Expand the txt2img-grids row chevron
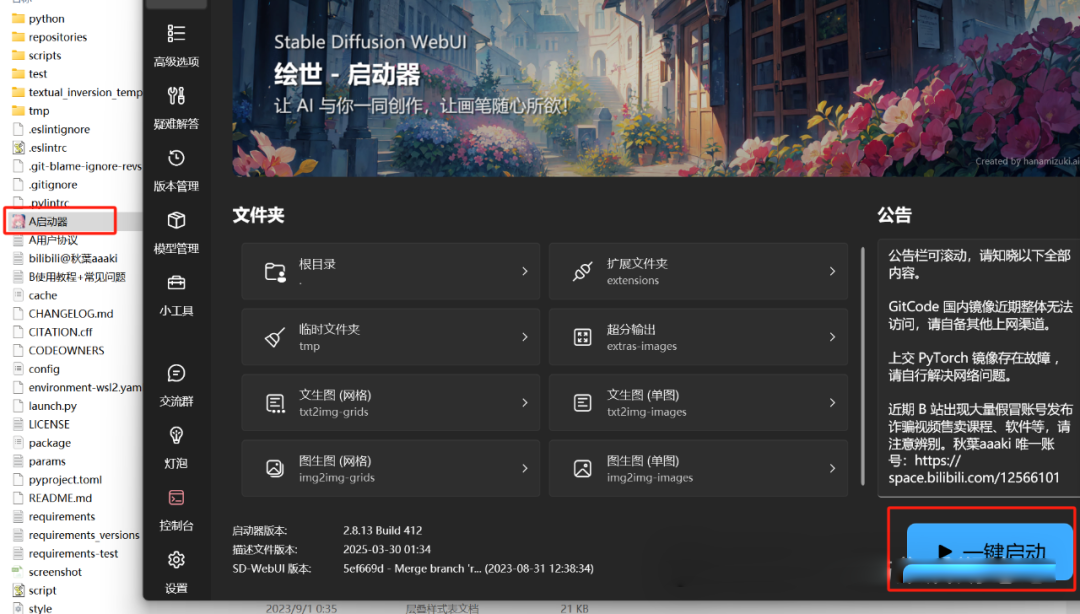The image size is (1080, 614). point(525,402)
